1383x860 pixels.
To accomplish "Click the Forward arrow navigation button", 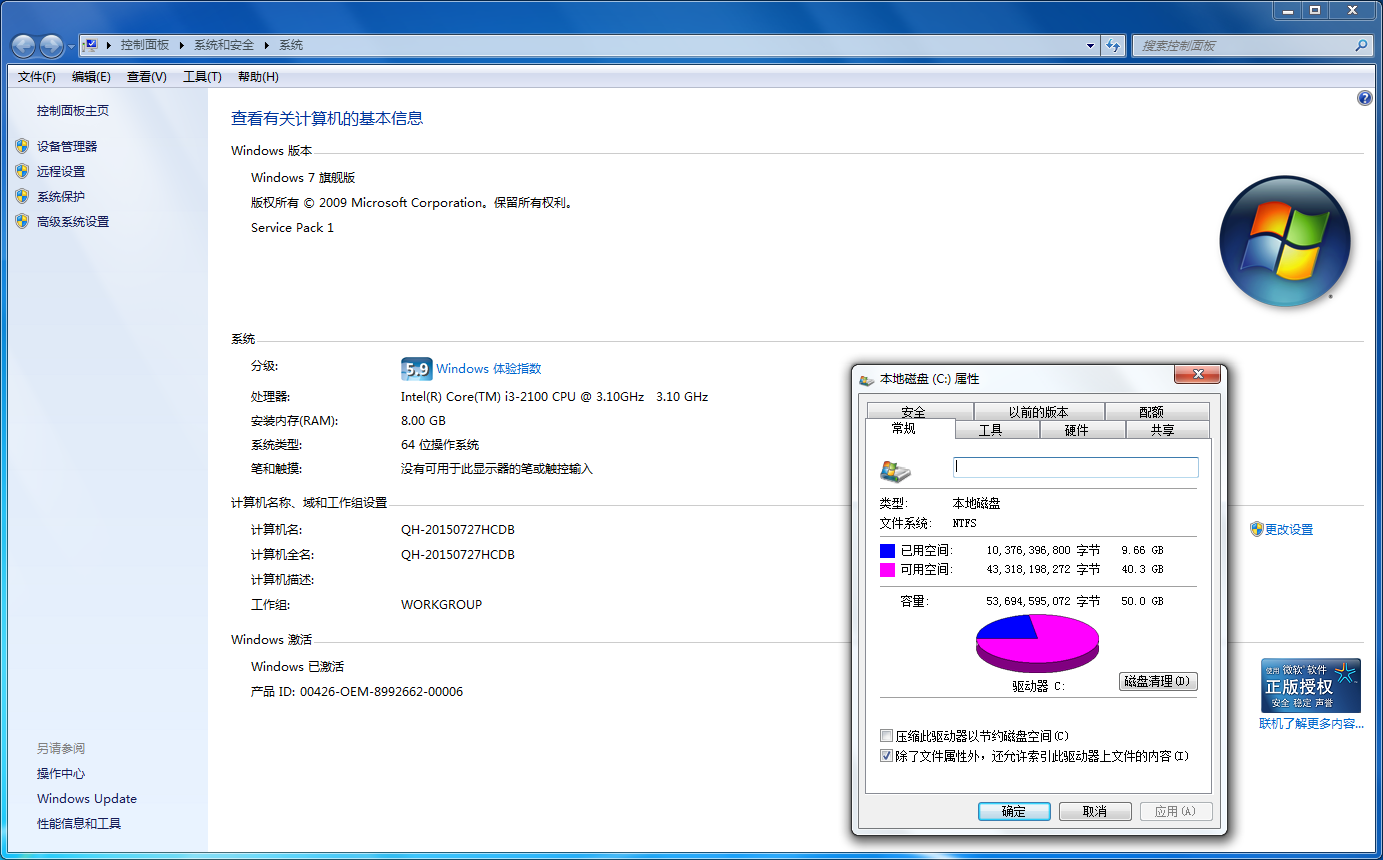I will (x=51, y=45).
